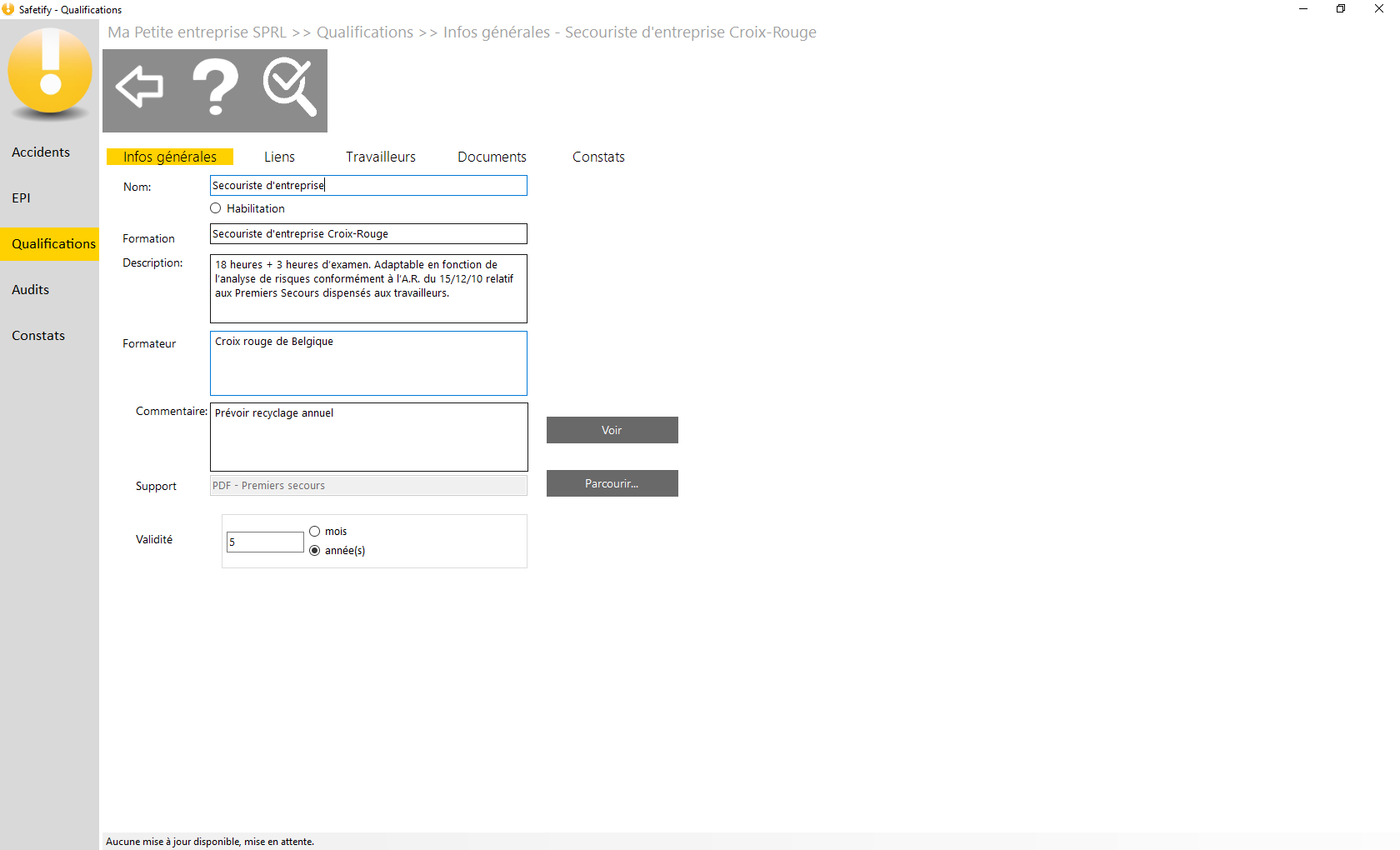Click the Voir button
1400x850 pixels.
pyautogui.click(x=612, y=430)
